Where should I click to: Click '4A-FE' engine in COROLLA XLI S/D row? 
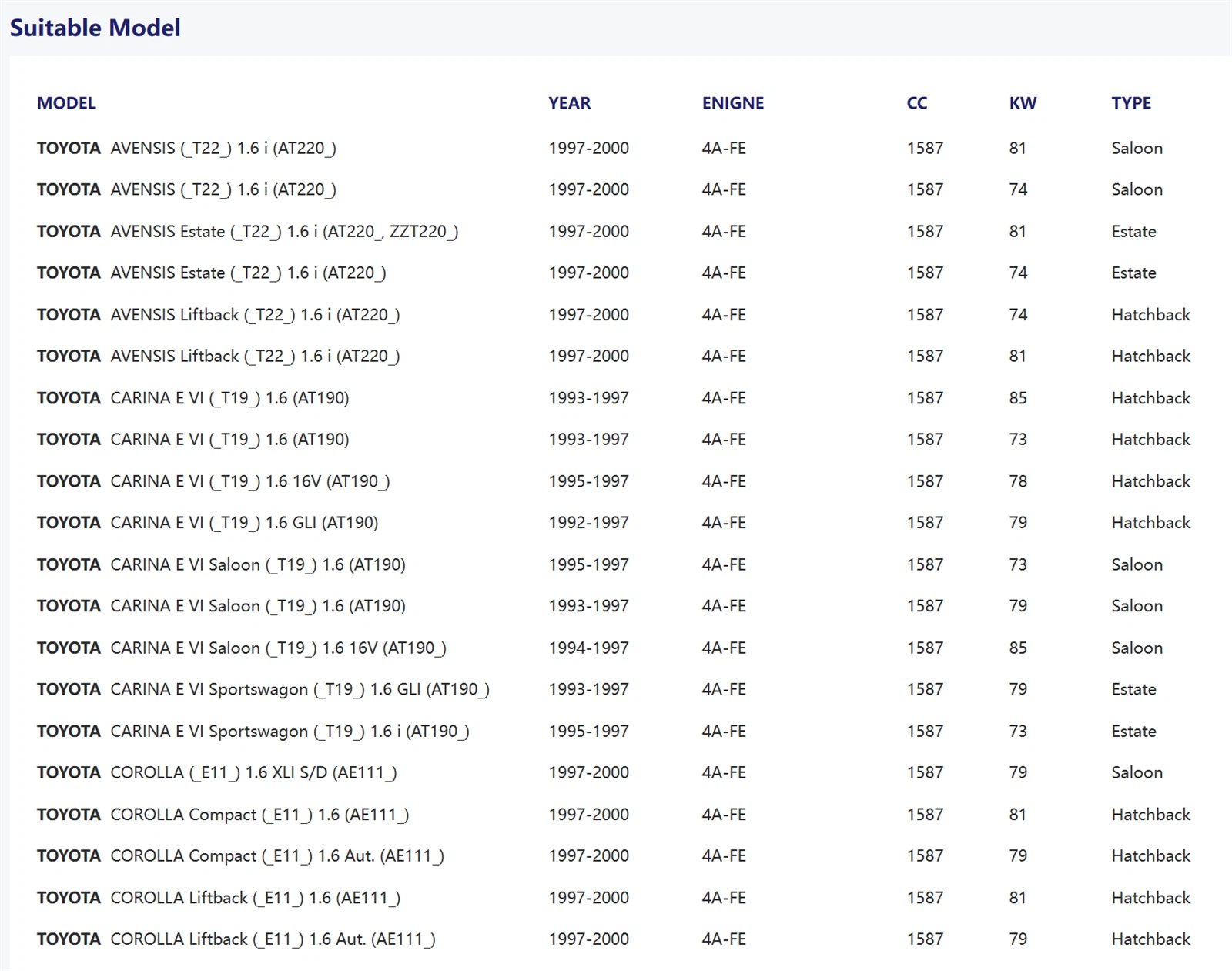pyautogui.click(x=724, y=773)
